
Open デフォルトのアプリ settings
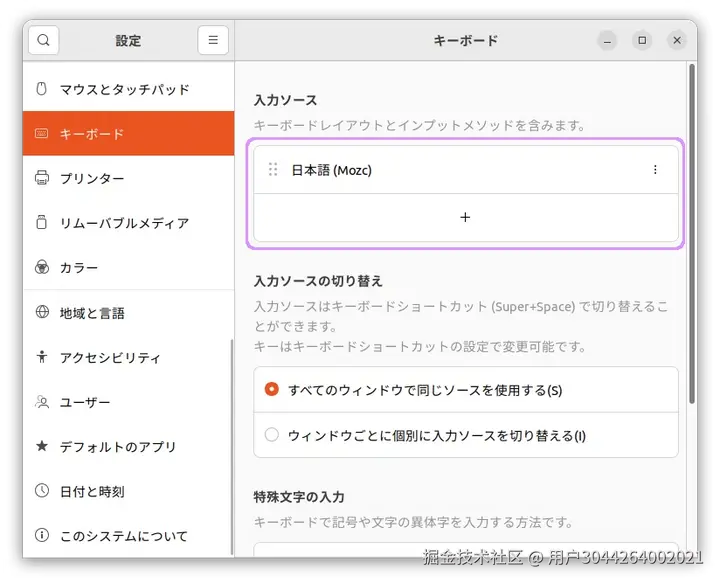tap(129, 446)
